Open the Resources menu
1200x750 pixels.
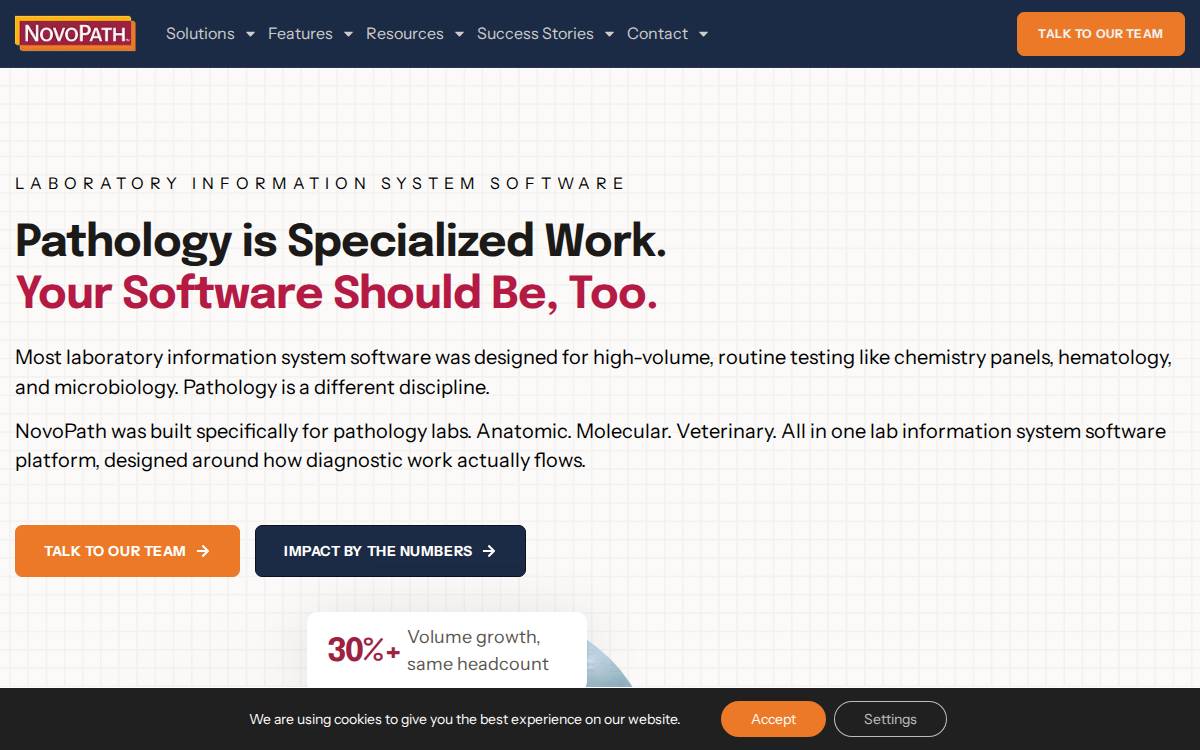tap(405, 34)
